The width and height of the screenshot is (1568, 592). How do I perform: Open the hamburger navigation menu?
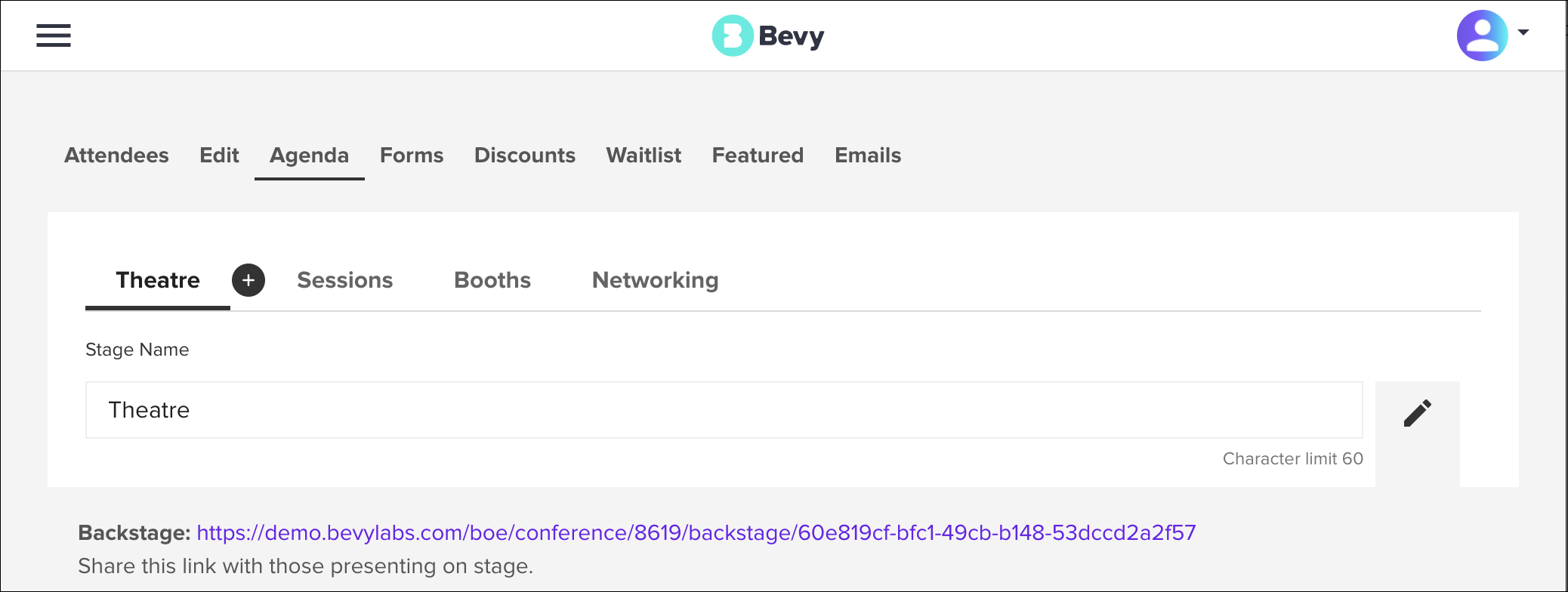54,35
